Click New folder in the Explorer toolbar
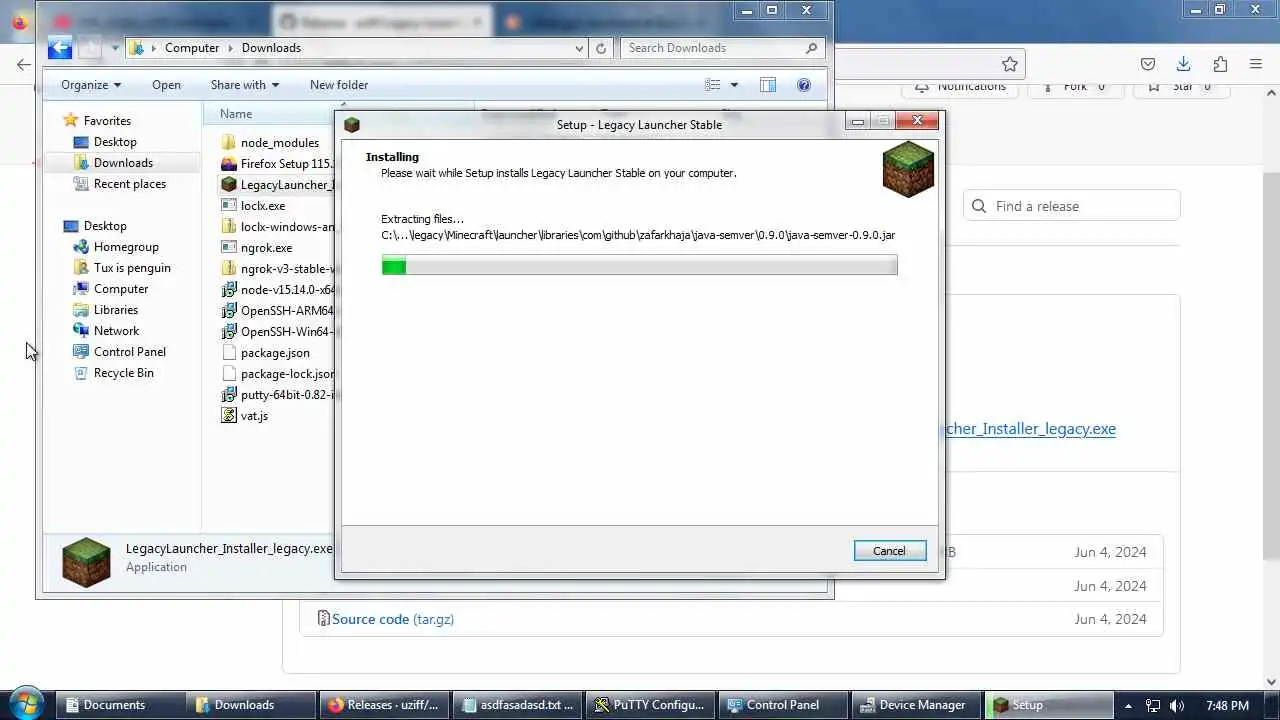 tap(339, 85)
